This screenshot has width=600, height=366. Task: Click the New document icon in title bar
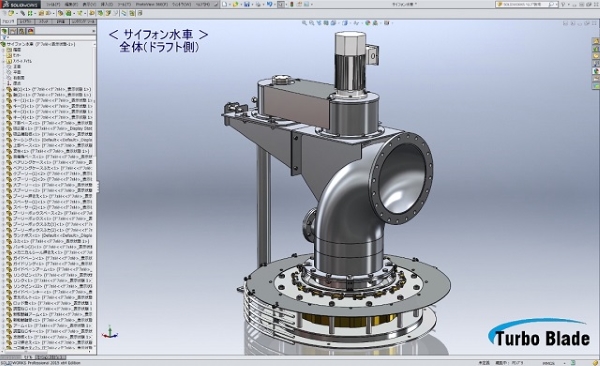point(225,4)
